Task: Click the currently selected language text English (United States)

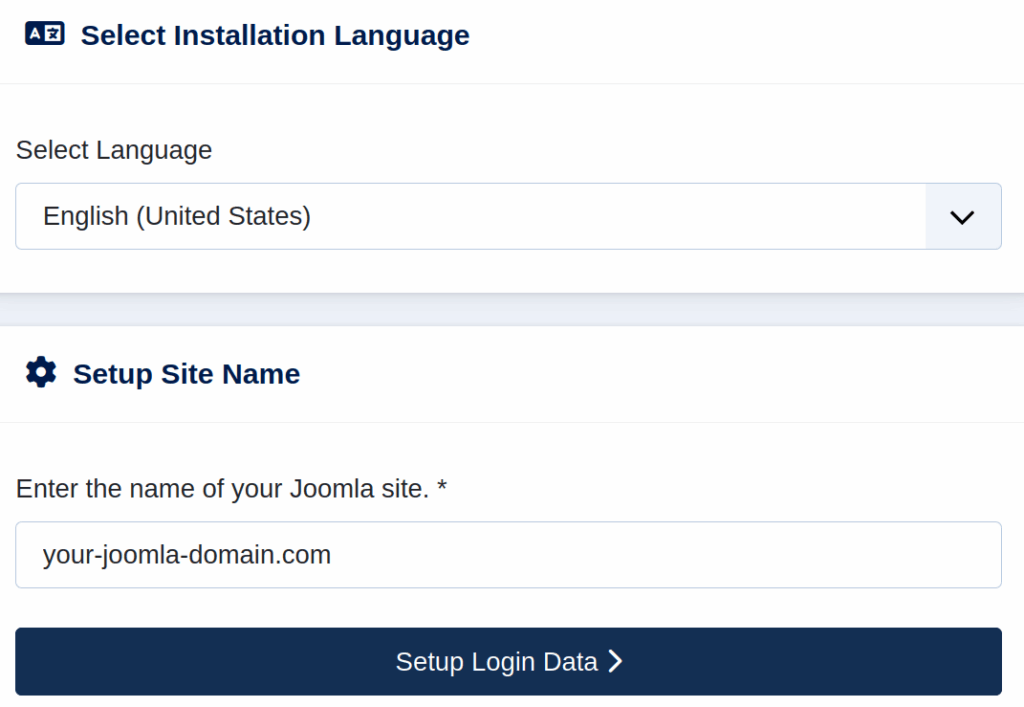Action: [x=176, y=216]
